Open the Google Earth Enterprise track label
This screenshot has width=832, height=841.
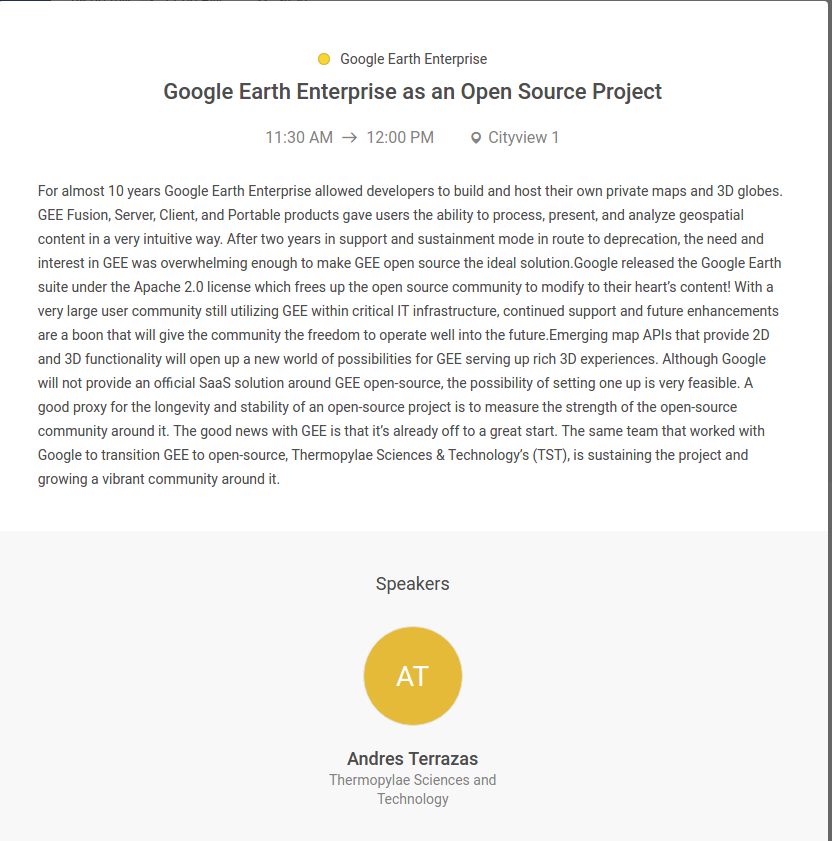pos(414,59)
